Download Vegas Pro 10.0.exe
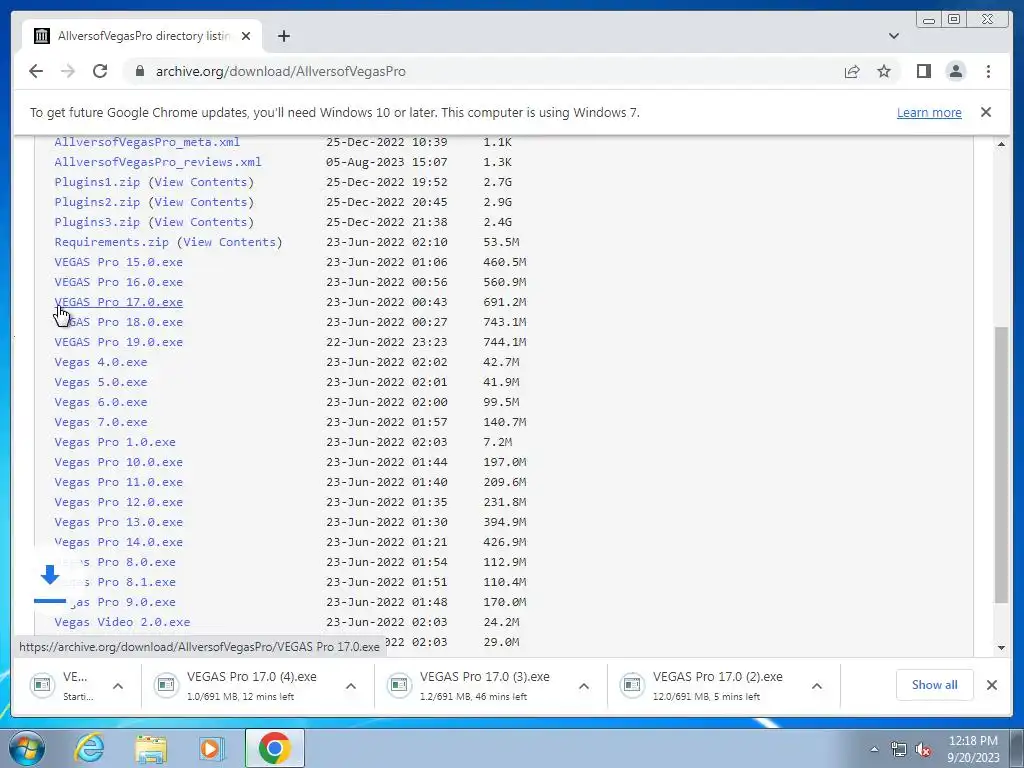This screenshot has width=1024, height=768. pyautogui.click(x=118, y=462)
